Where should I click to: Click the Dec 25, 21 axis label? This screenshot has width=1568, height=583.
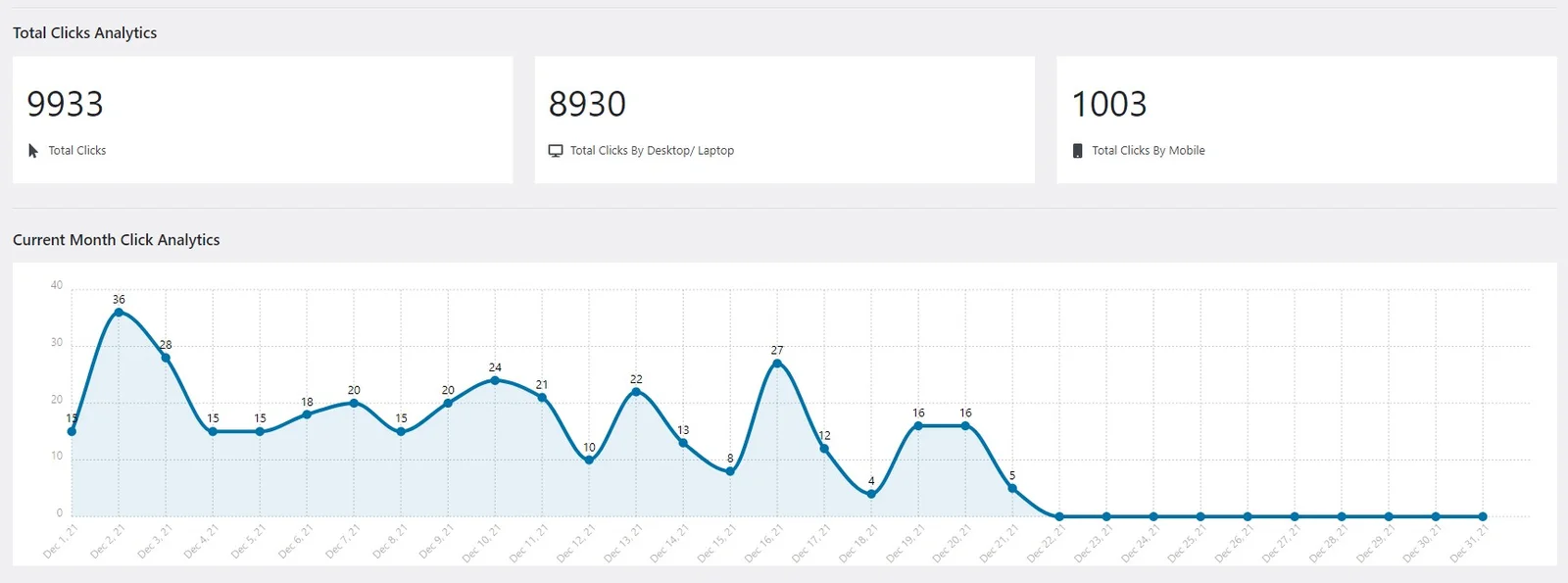1187,543
